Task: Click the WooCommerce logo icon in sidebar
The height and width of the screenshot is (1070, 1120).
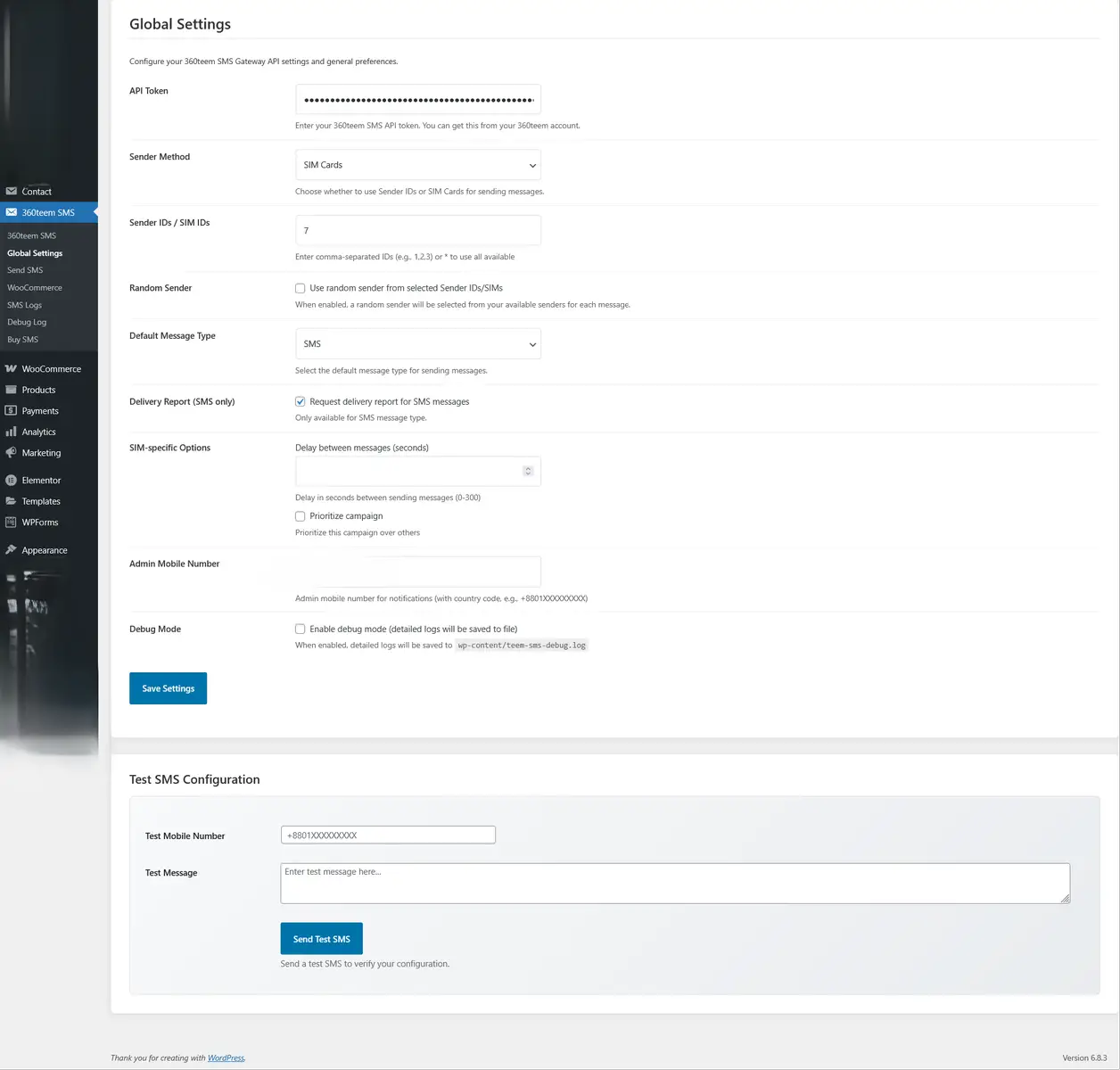Action: pyautogui.click(x=11, y=369)
